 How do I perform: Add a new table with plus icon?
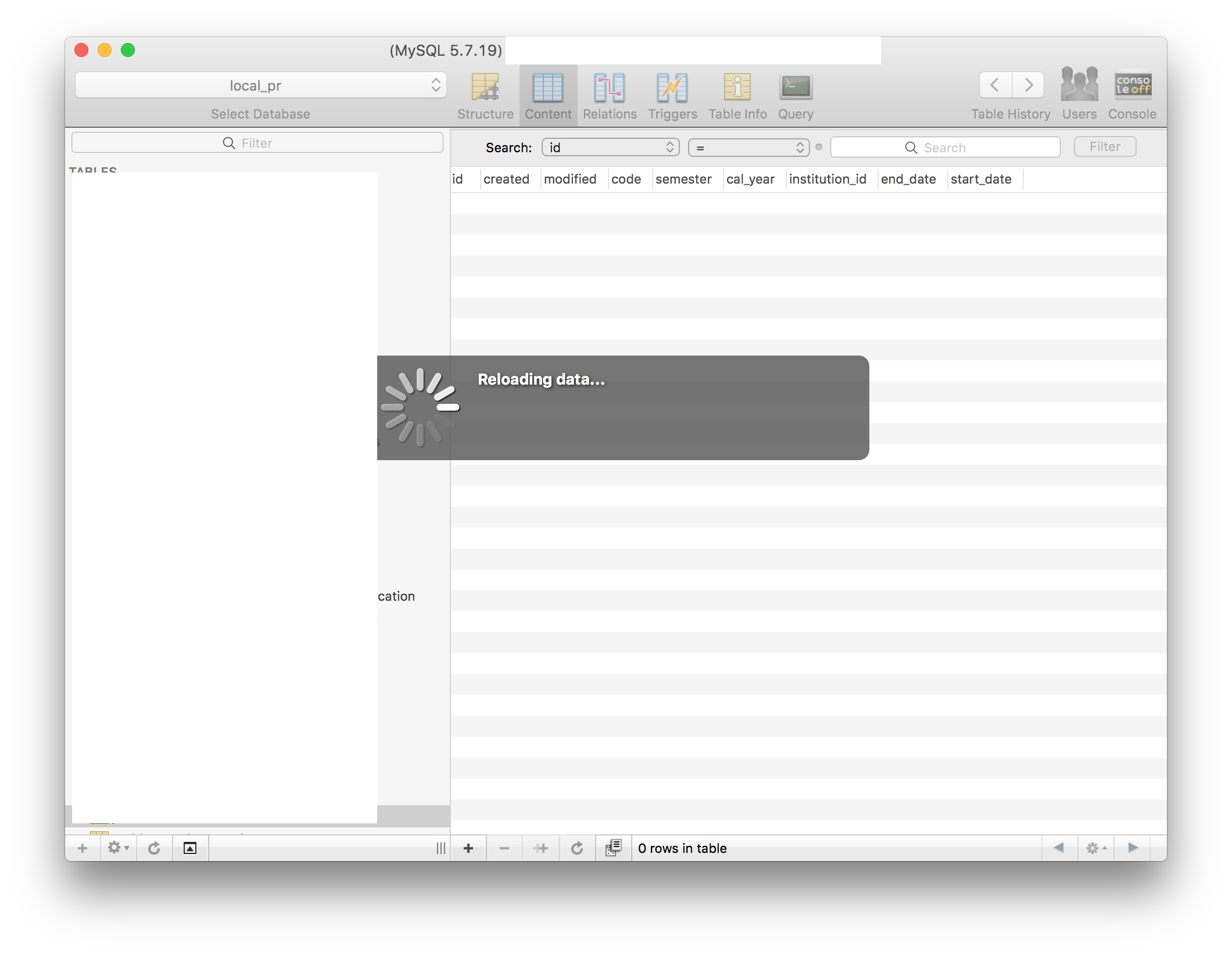point(83,848)
